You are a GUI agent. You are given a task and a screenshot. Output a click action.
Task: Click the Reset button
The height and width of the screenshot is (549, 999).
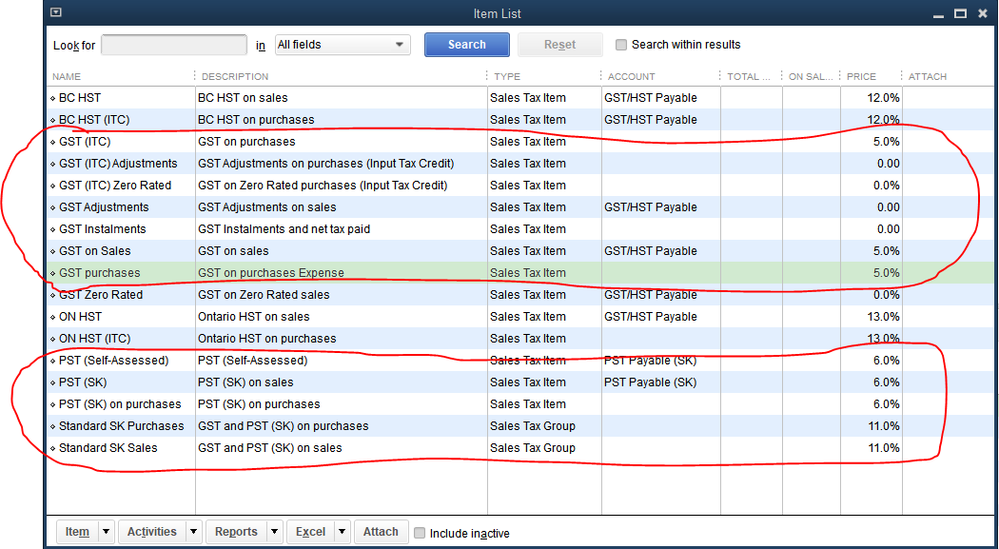click(x=560, y=45)
